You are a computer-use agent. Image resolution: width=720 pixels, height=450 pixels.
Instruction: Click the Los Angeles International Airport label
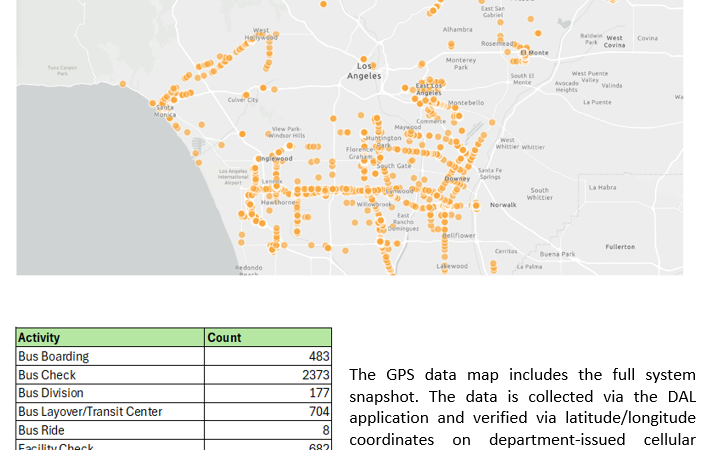(231, 177)
